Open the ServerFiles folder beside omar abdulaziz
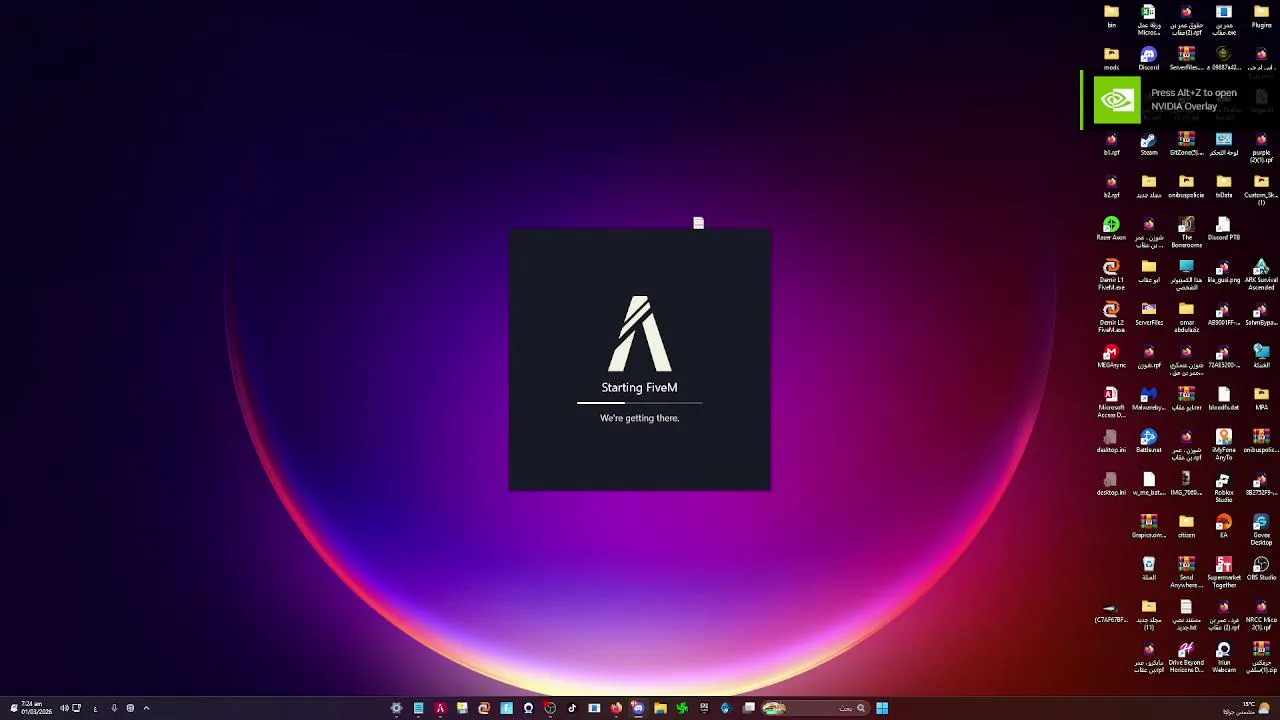The image size is (1280, 720). click(x=1148, y=314)
